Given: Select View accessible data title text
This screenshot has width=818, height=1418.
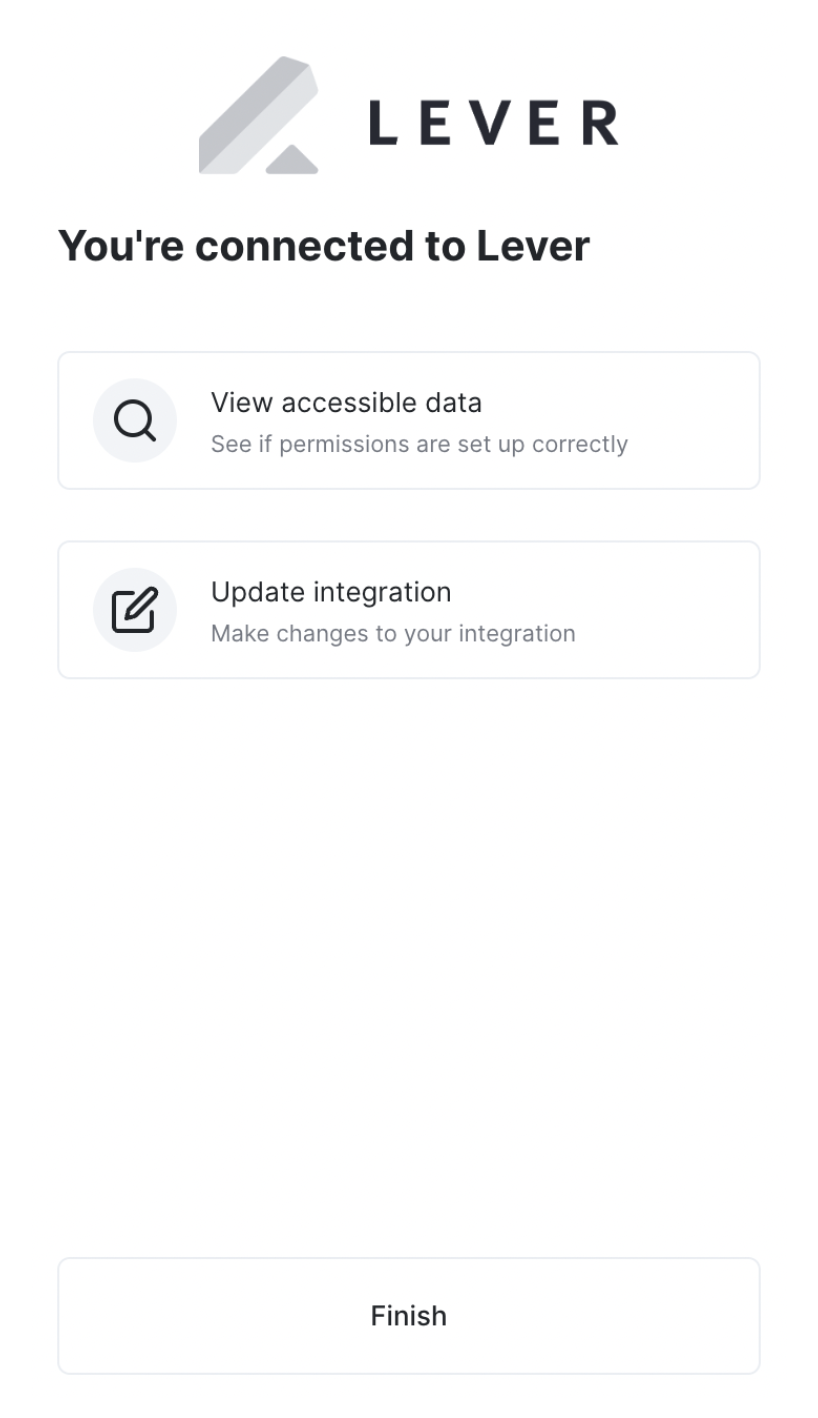Looking at the screenshot, I should (x=346, y=403).
